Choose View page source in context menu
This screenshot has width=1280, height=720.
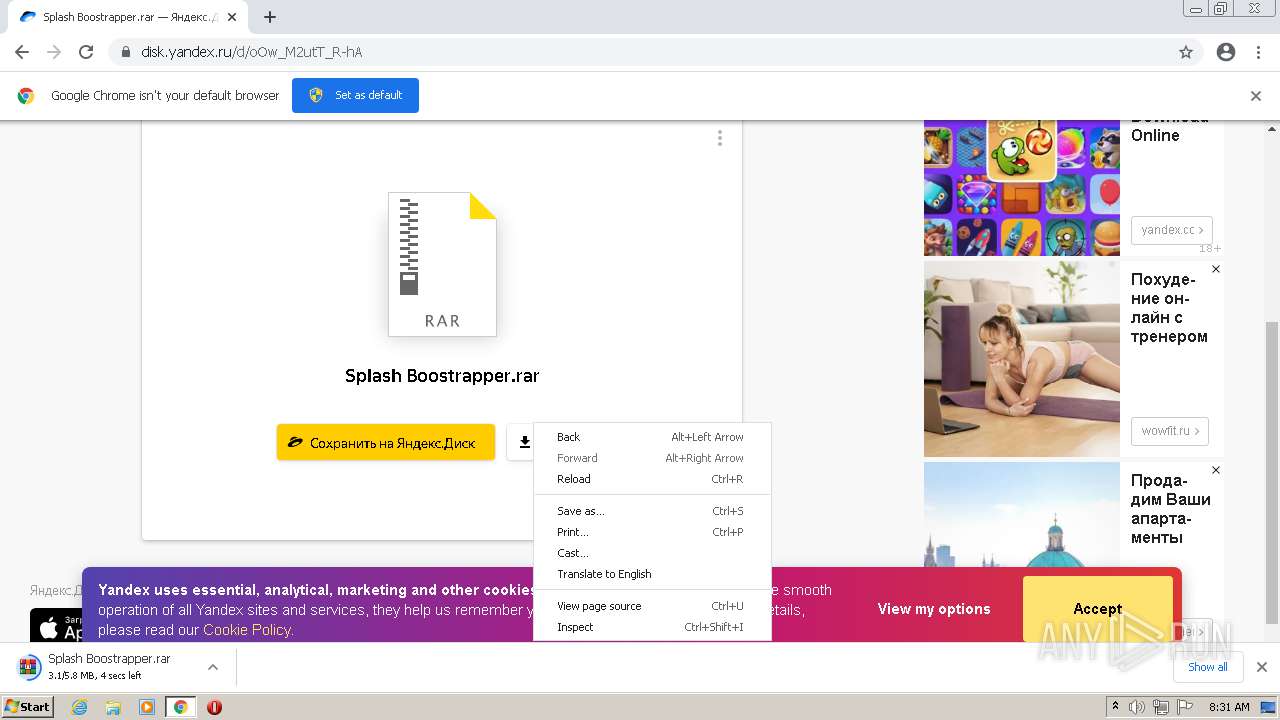[x=652, y=606]
